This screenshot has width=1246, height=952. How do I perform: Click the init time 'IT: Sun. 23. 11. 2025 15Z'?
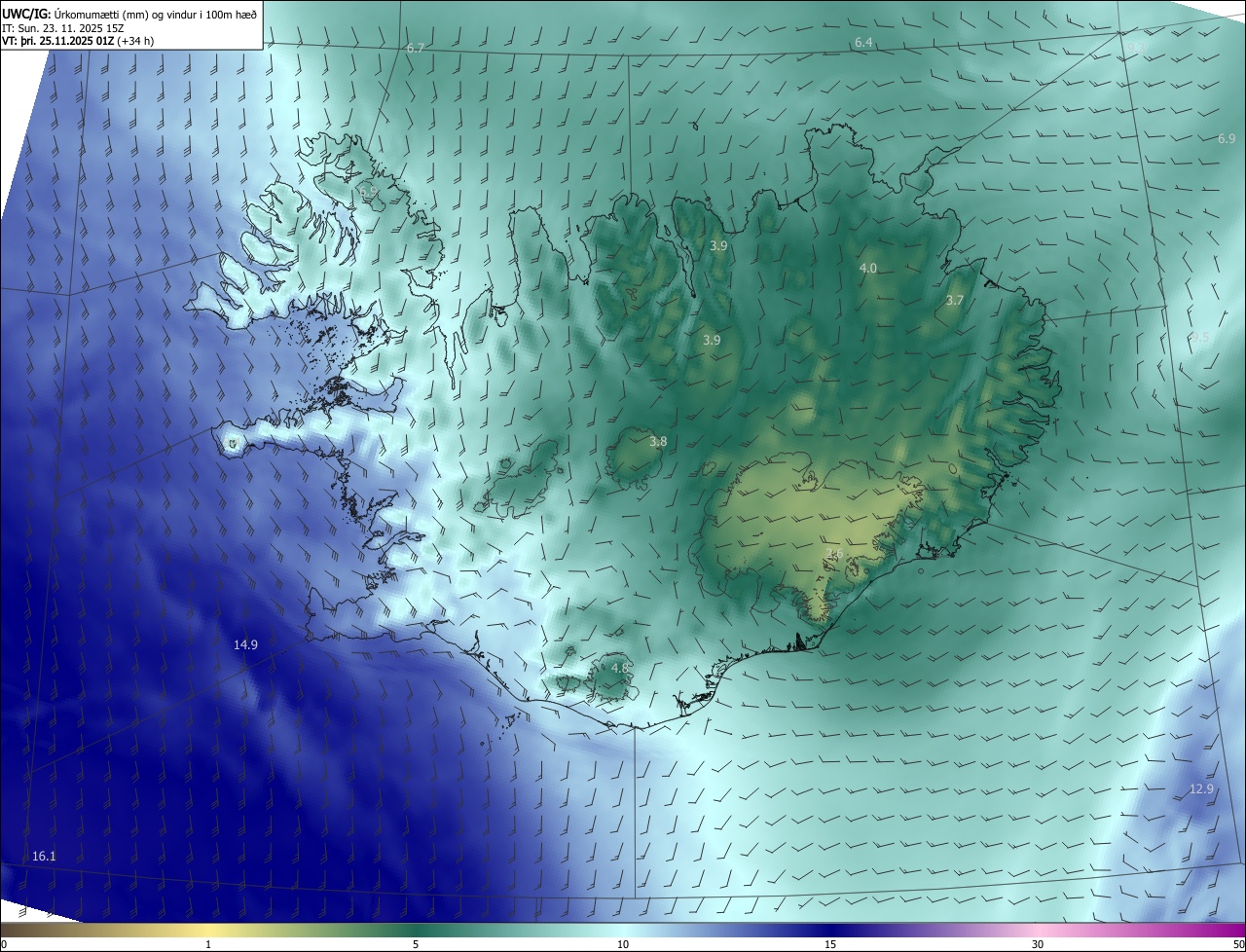[x=62, y=27]
